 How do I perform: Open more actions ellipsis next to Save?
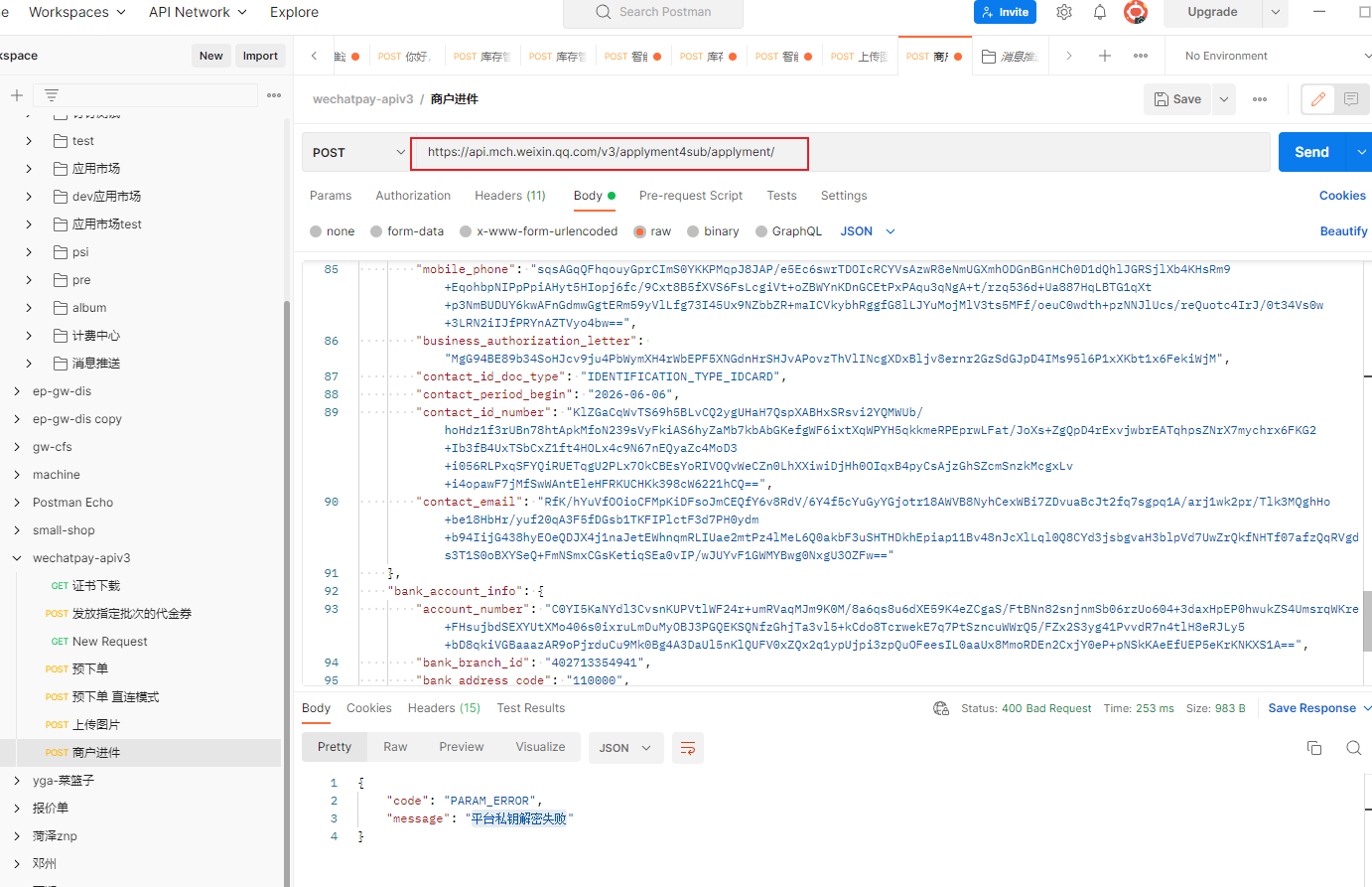[1260, 99]
